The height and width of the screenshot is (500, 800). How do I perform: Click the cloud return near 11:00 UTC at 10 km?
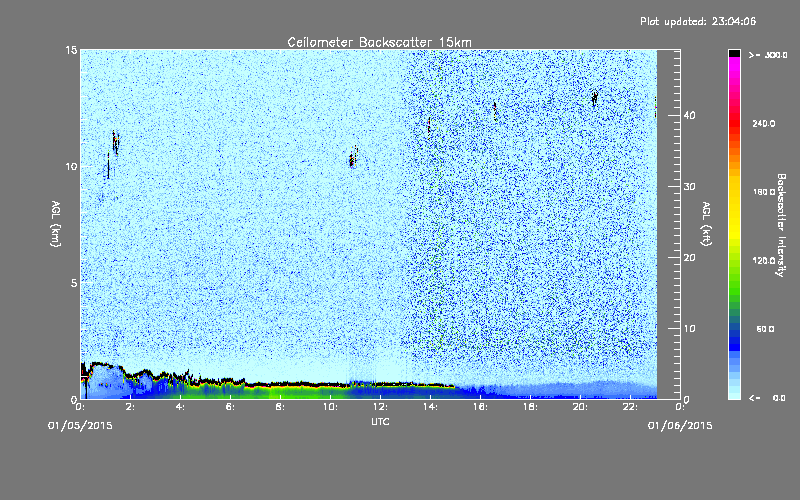(353, 158)
